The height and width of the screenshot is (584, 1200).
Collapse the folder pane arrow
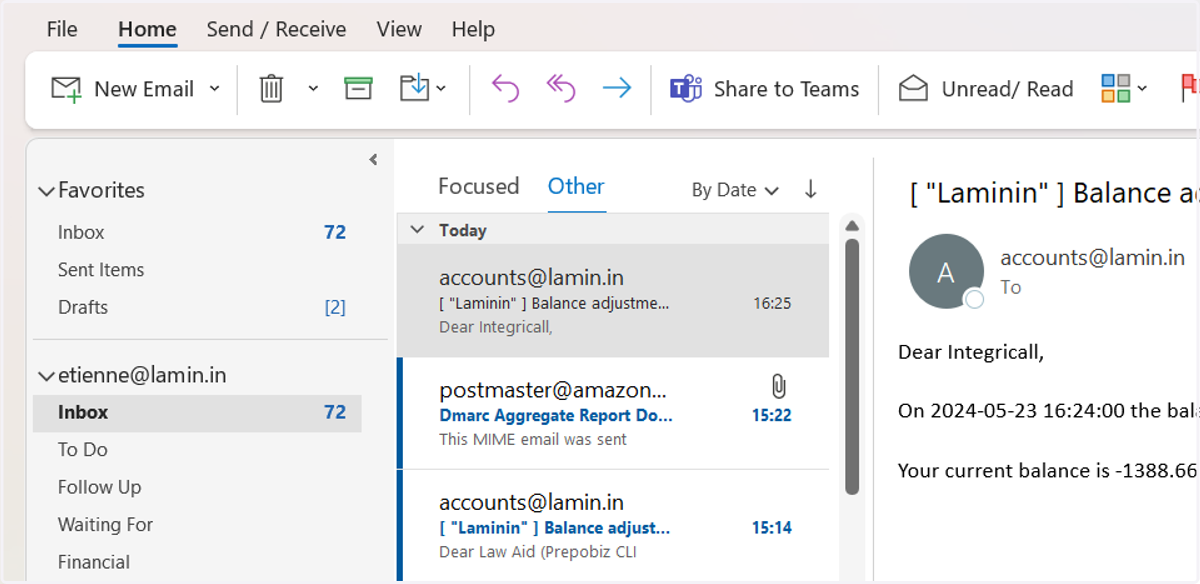click(373, 159)
